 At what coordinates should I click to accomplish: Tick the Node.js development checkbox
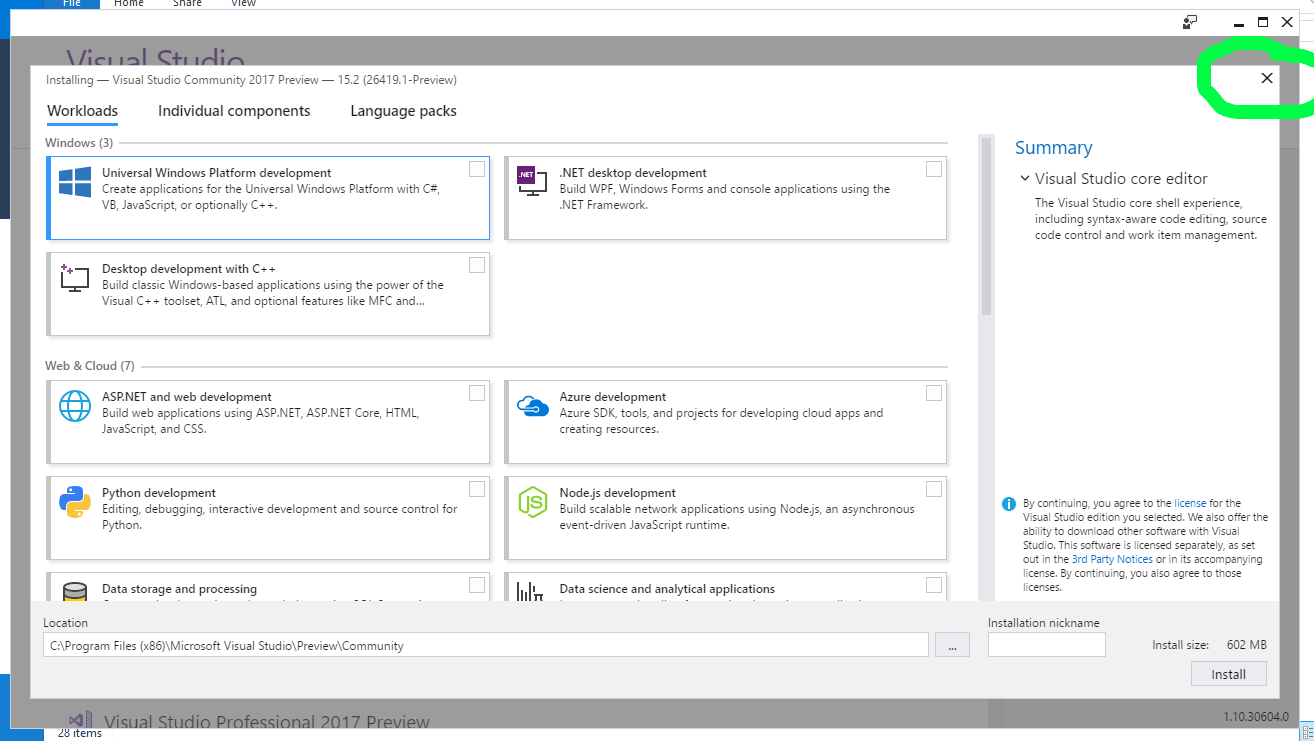[x=934, y=489]
